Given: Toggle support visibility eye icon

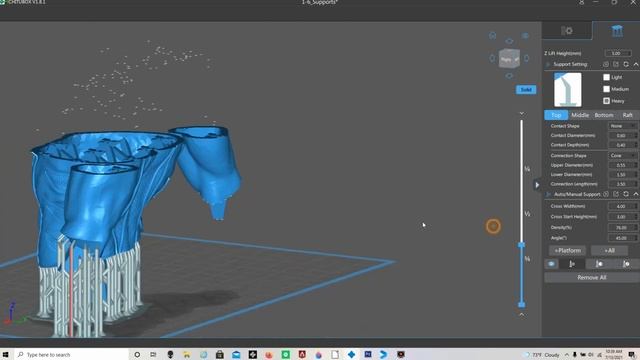Looking at the screenshot, I should pyautogui.click(x=551, y=264).
